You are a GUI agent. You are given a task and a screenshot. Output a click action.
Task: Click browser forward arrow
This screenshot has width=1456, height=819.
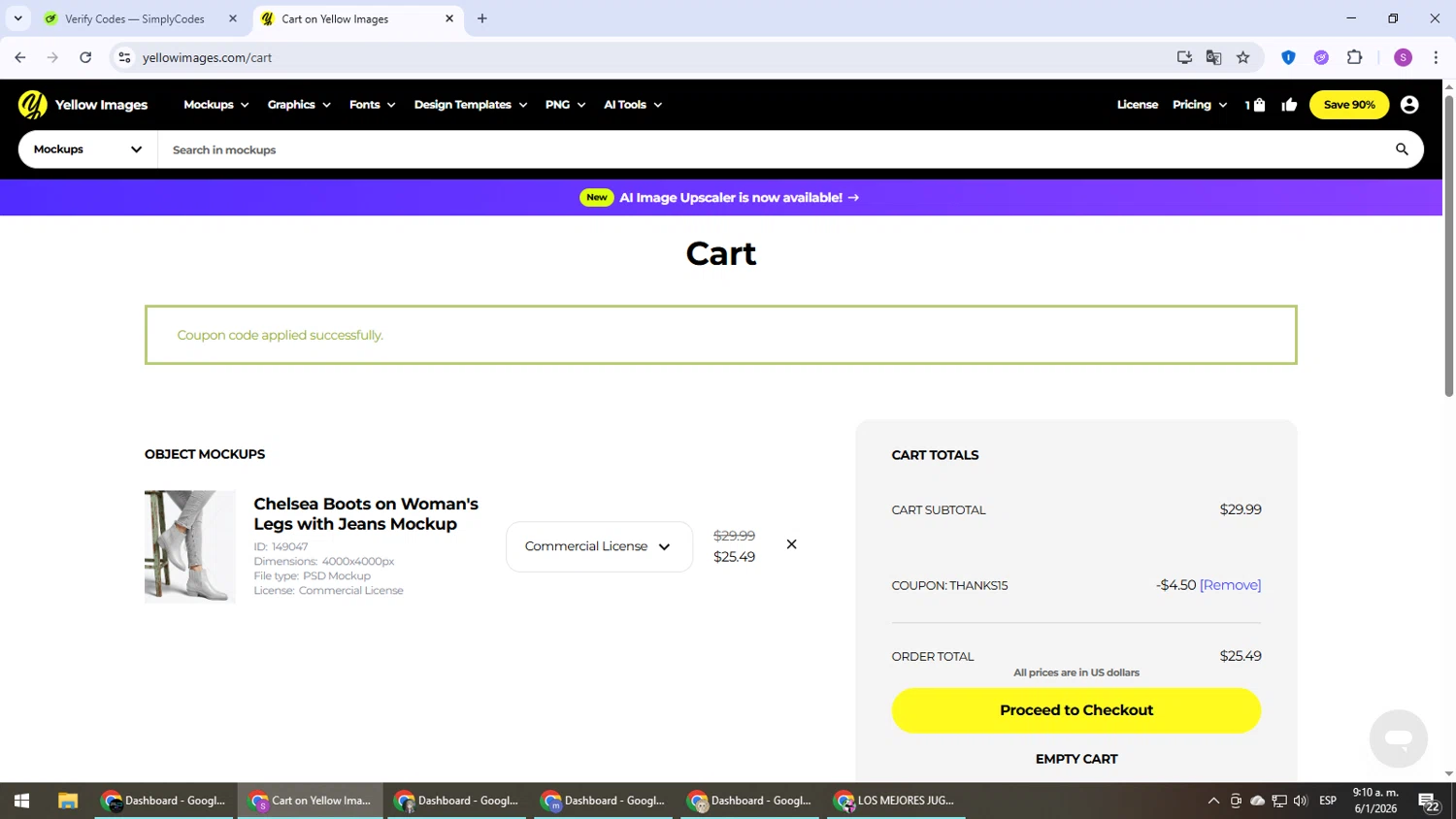tap(52, 57)
